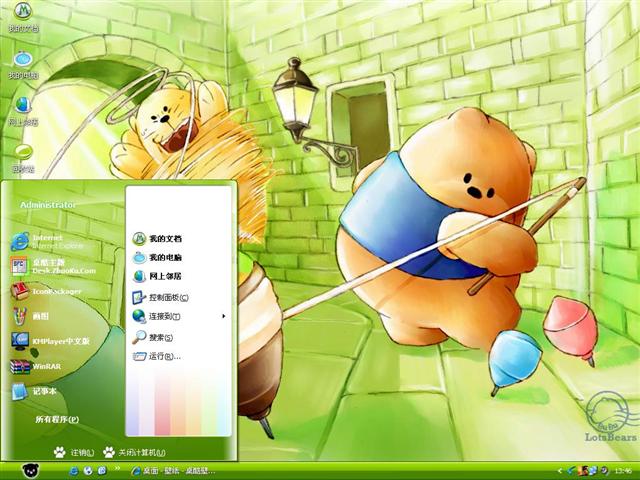The height and width of the screenshot is (480, 640).
Task: Click the tray icon next to clock
Action: (x=604, y=471)
